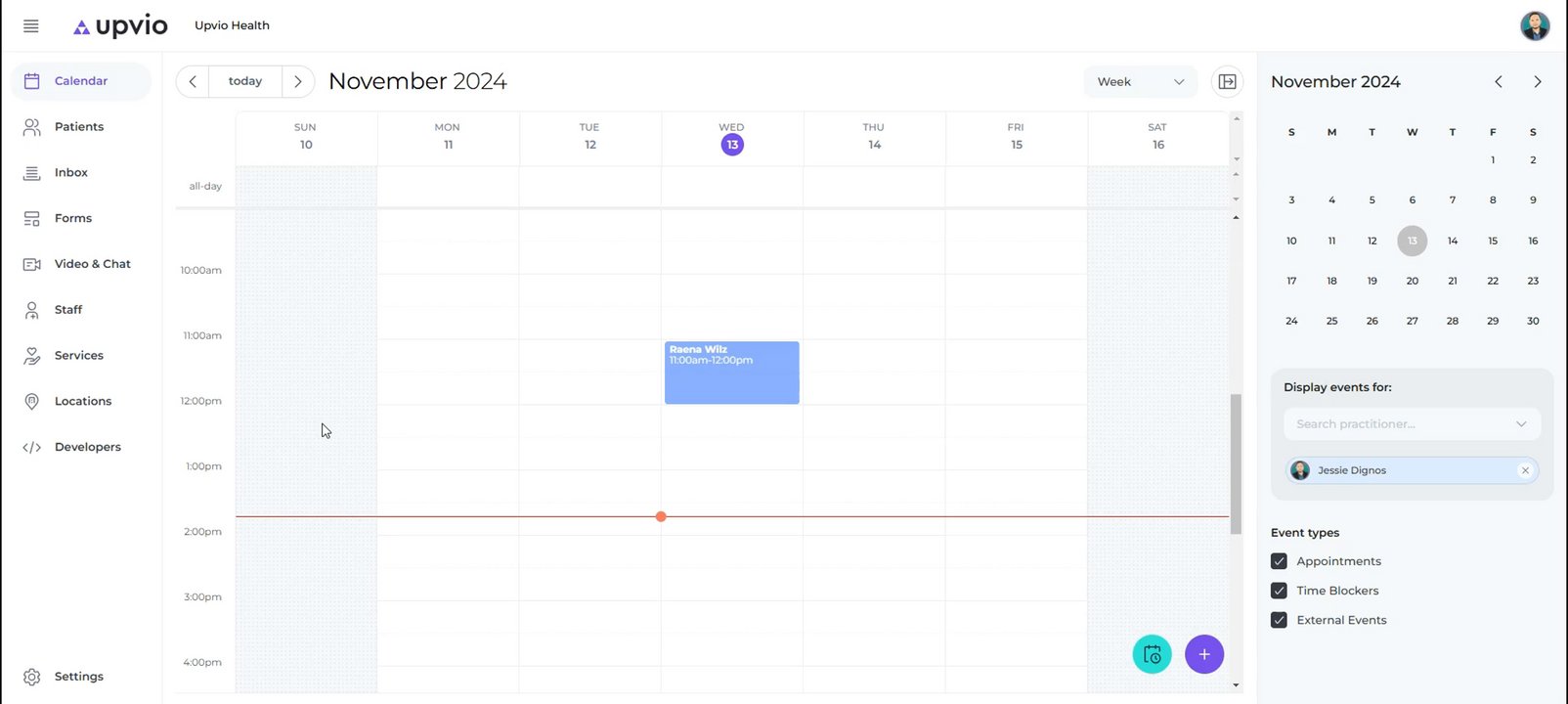This screenshot has width=1568, height=704.
Task: Toggle the Time Blockers checkbox
Action: (x=1279, y=591)
